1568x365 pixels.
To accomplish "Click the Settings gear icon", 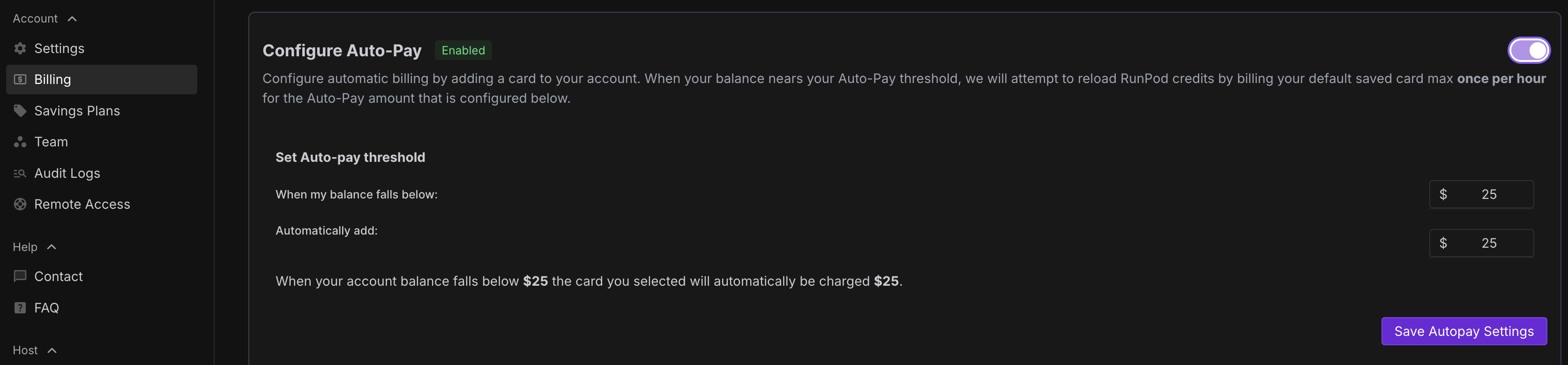I will [x=20, y=48].
